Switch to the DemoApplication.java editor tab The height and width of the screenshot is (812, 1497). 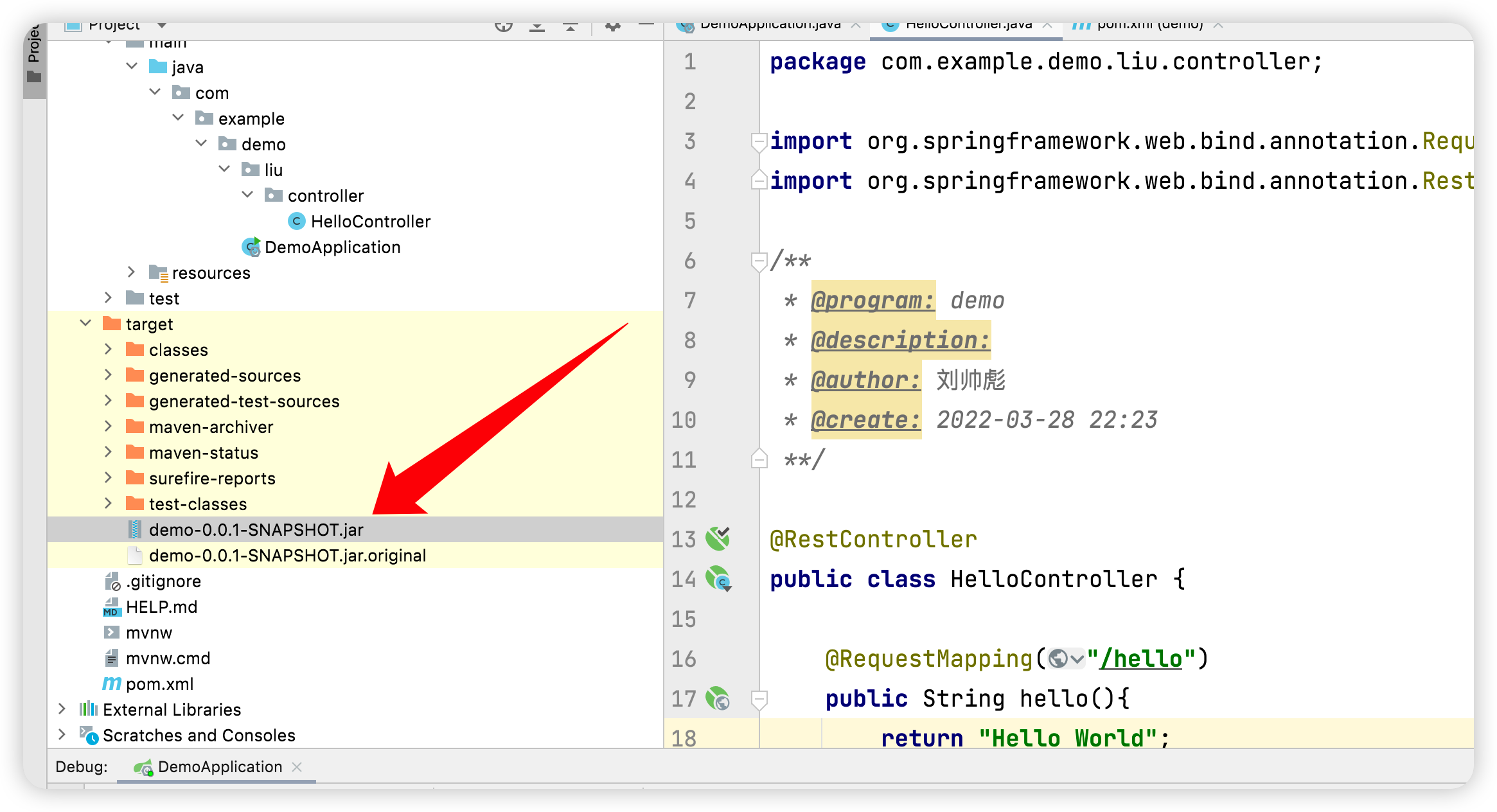pos(770,26)
